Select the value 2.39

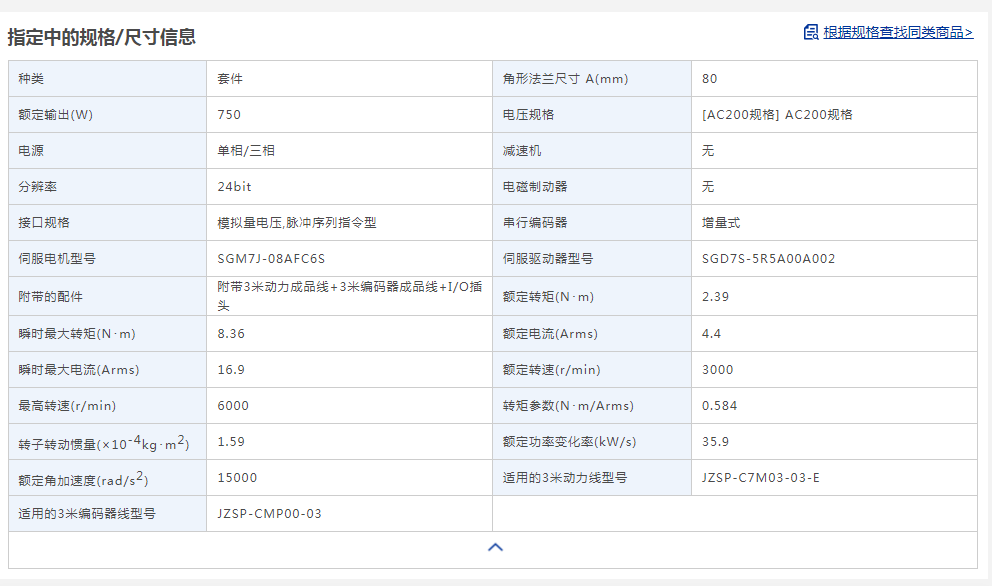716,296
